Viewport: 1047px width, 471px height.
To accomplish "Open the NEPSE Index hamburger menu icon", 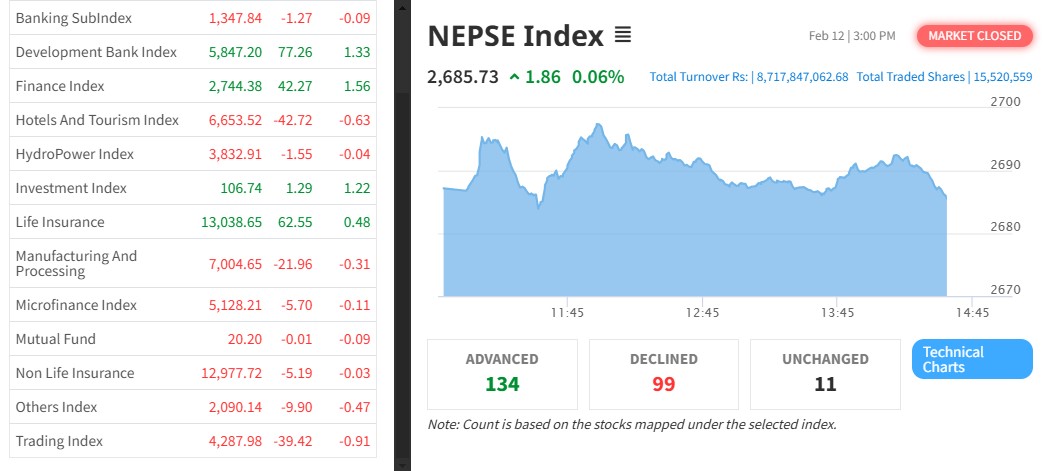I will coord(622,37).
